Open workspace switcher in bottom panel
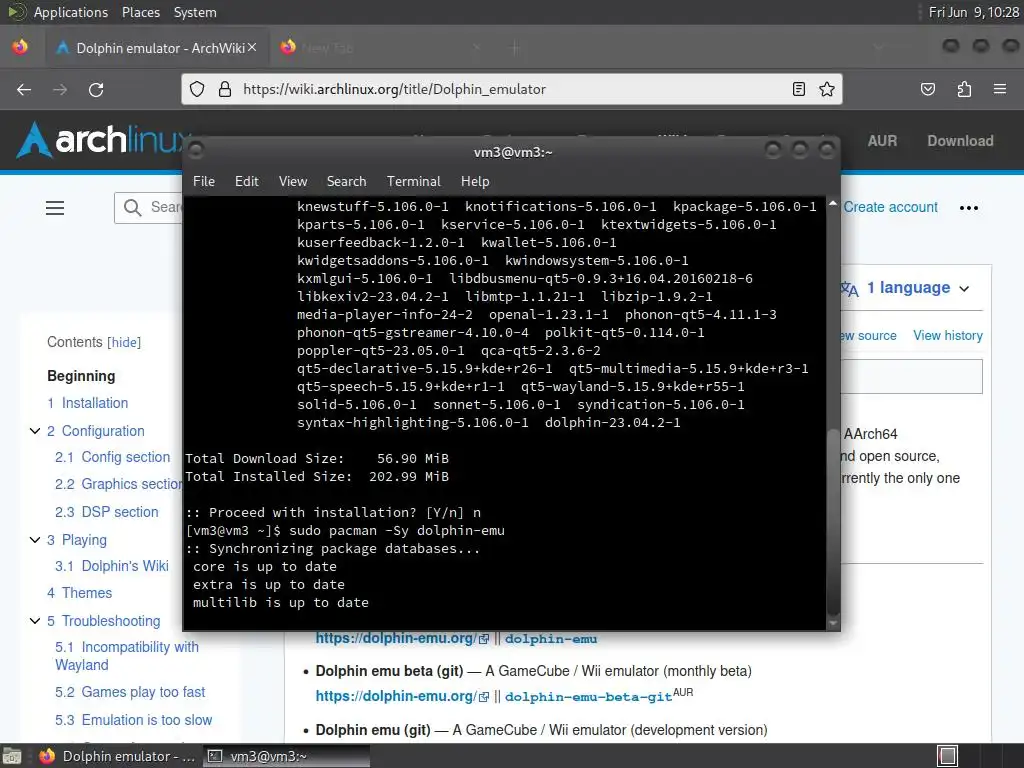The width and height of the screenshot is (1024, 768). [x=948, y=756]
